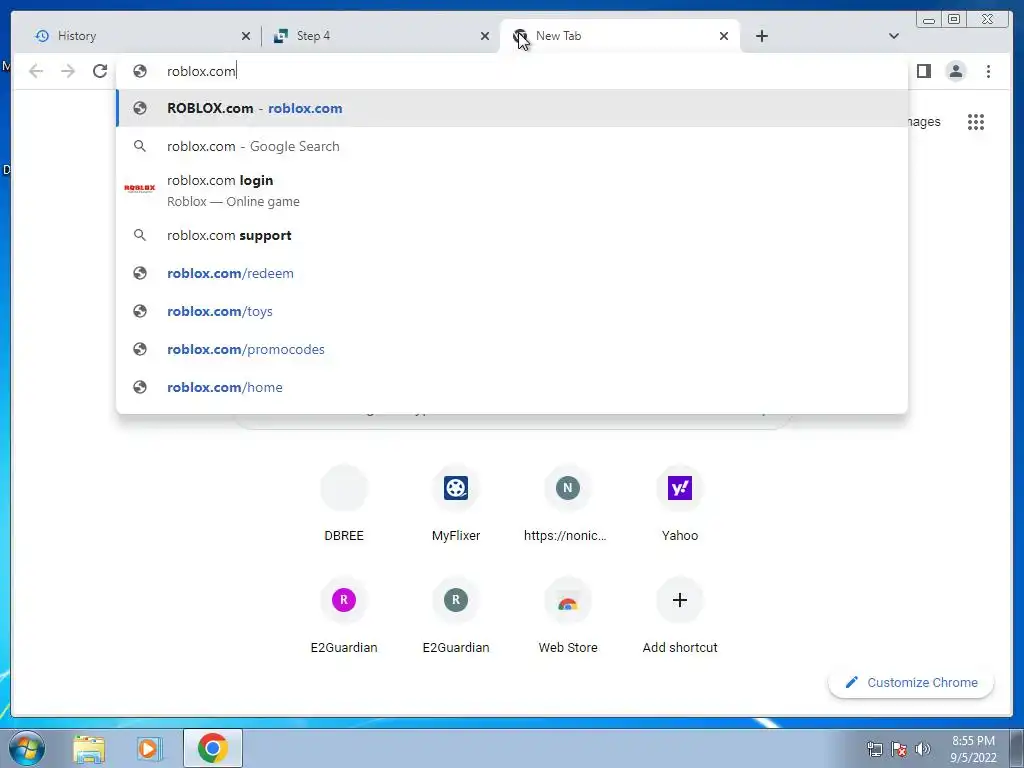Expand the tab search dropdown arrow
Image resolution: width=1024 pixels, height=768 pixels.
tap(894, 36)
